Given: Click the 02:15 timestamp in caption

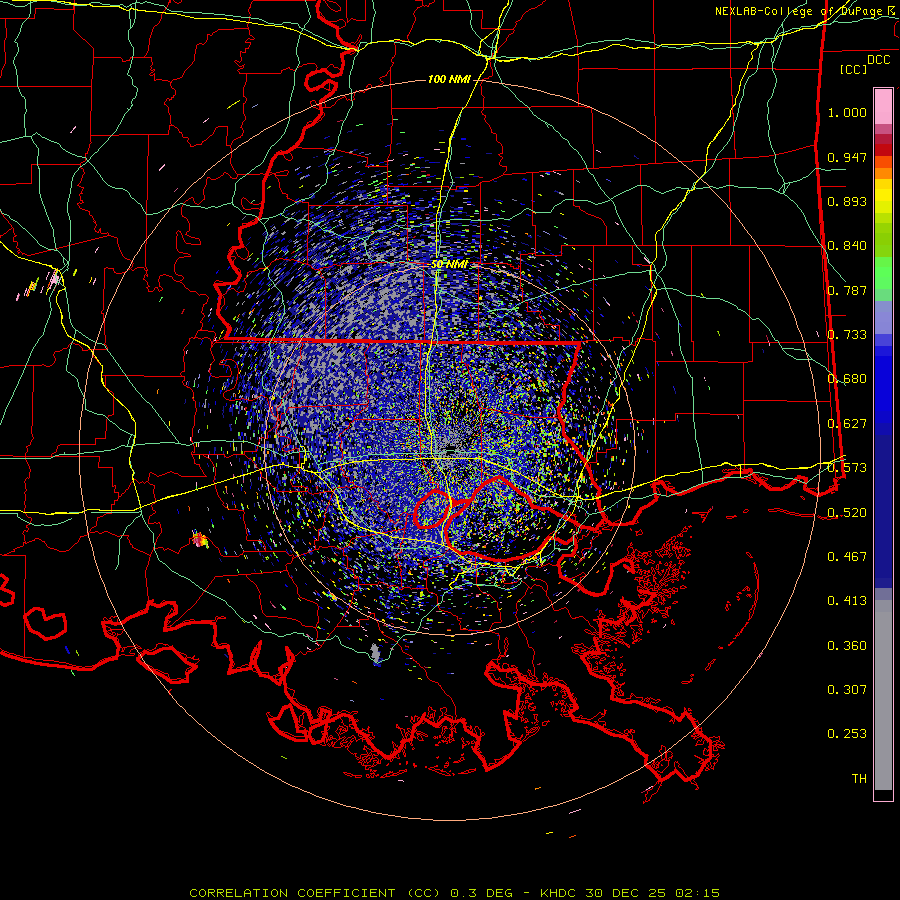Looking at the screenshot, I should click(697, 893).
